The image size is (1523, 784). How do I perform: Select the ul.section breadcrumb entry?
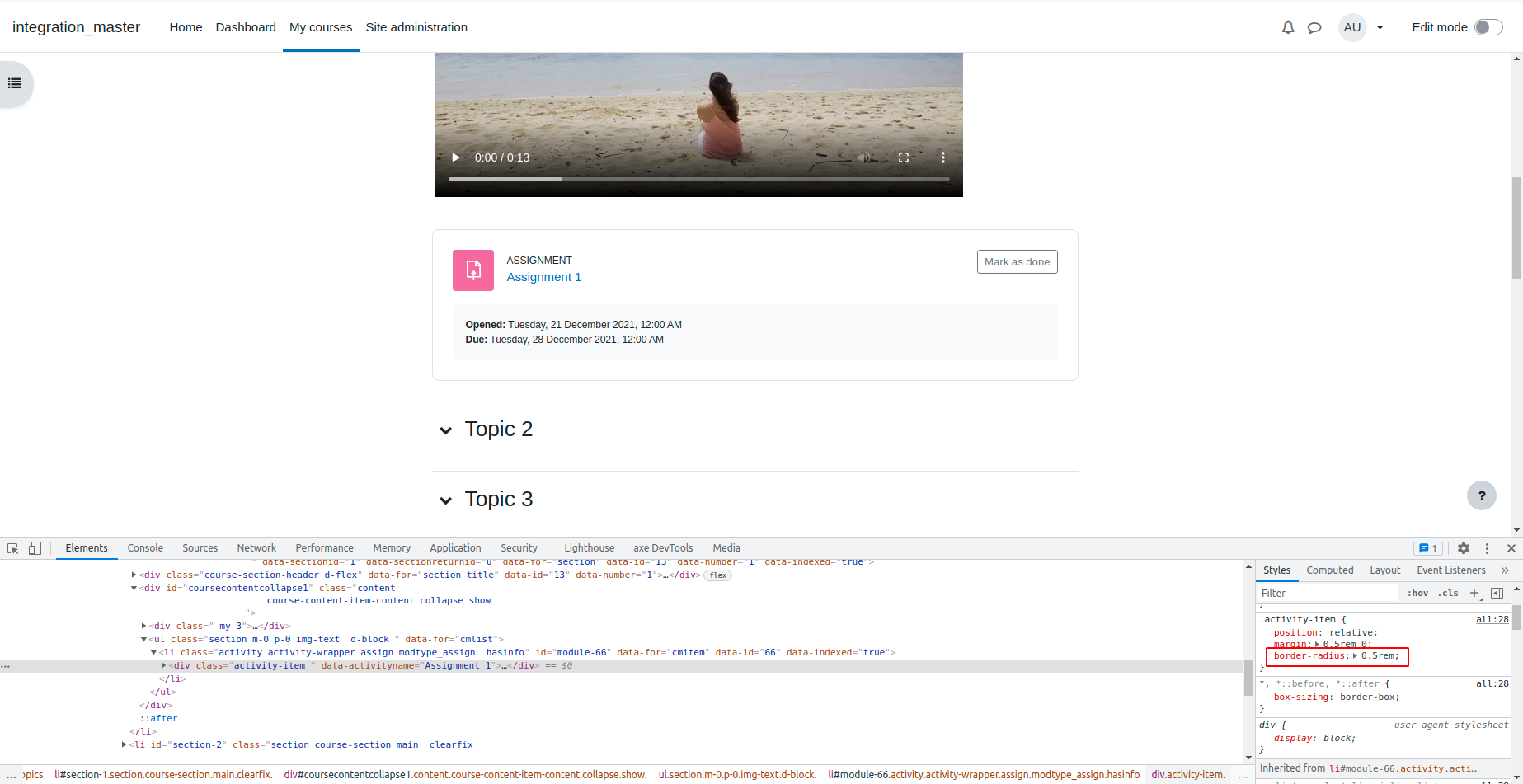tap(737, 774)
